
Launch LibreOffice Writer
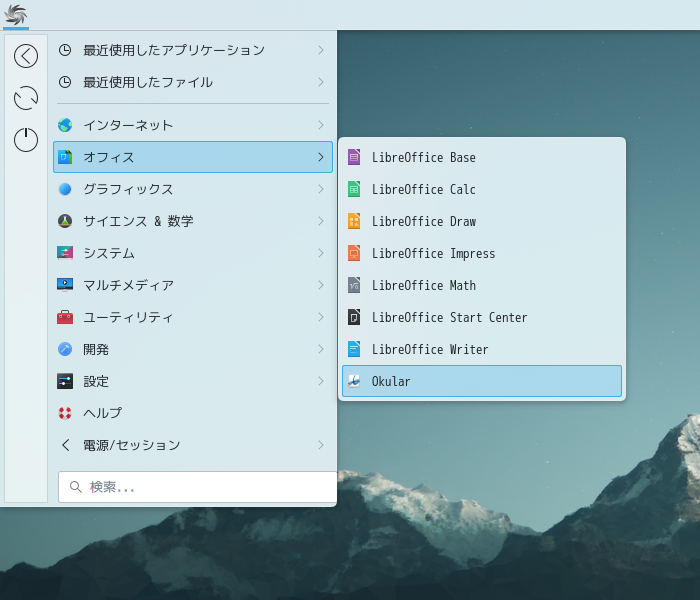482,349
